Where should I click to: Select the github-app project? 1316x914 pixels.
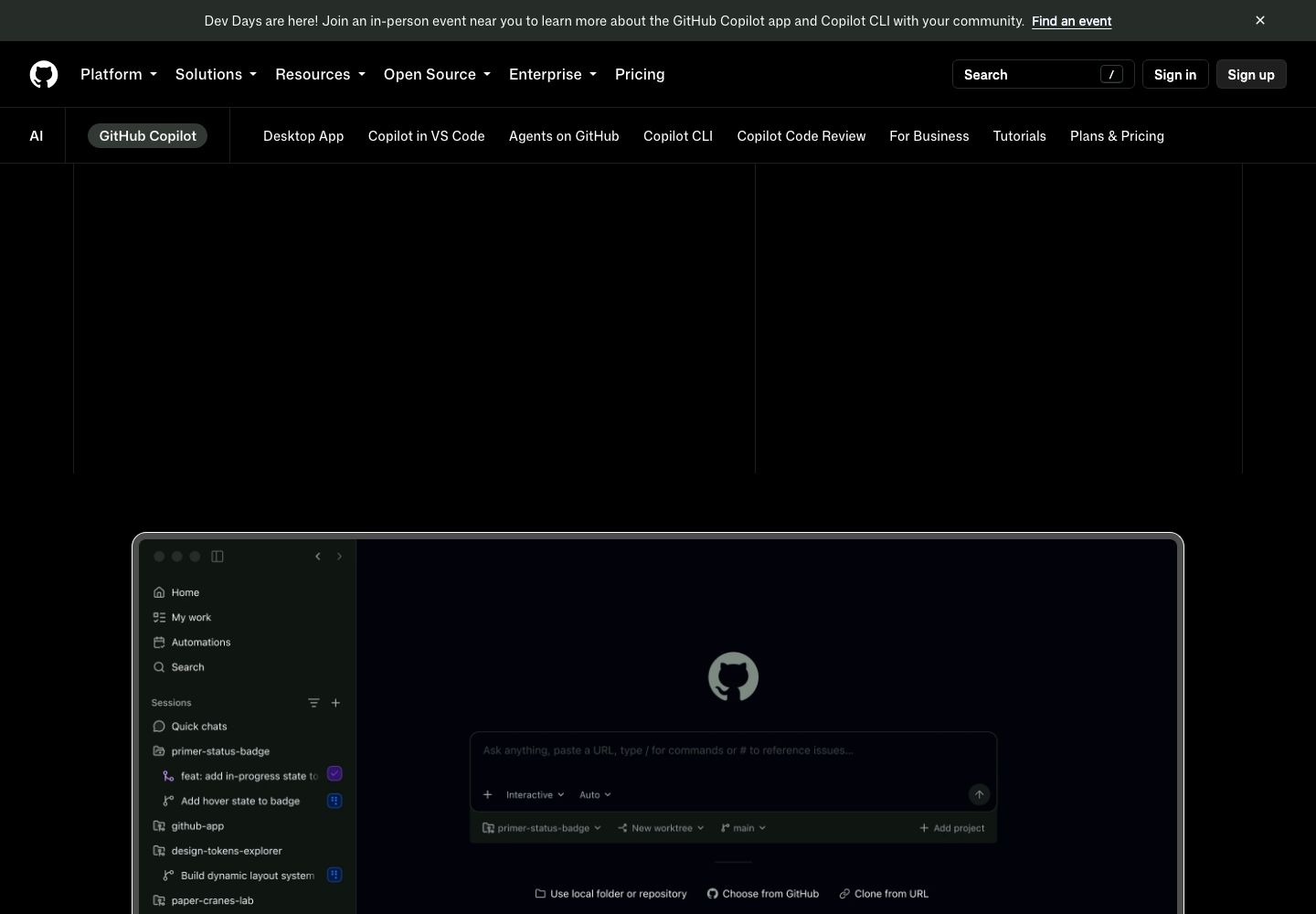click(x=188, y=825)
